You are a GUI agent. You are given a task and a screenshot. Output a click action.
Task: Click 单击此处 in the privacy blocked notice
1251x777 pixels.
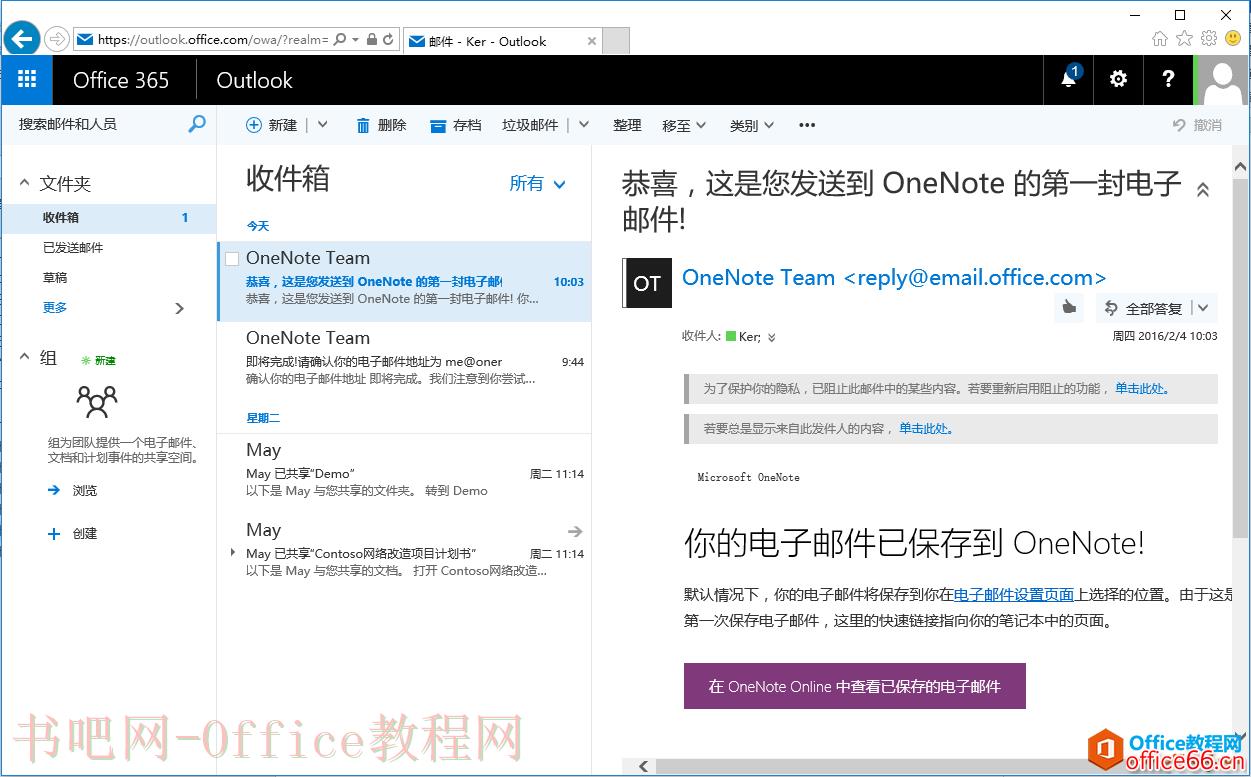1142,388
